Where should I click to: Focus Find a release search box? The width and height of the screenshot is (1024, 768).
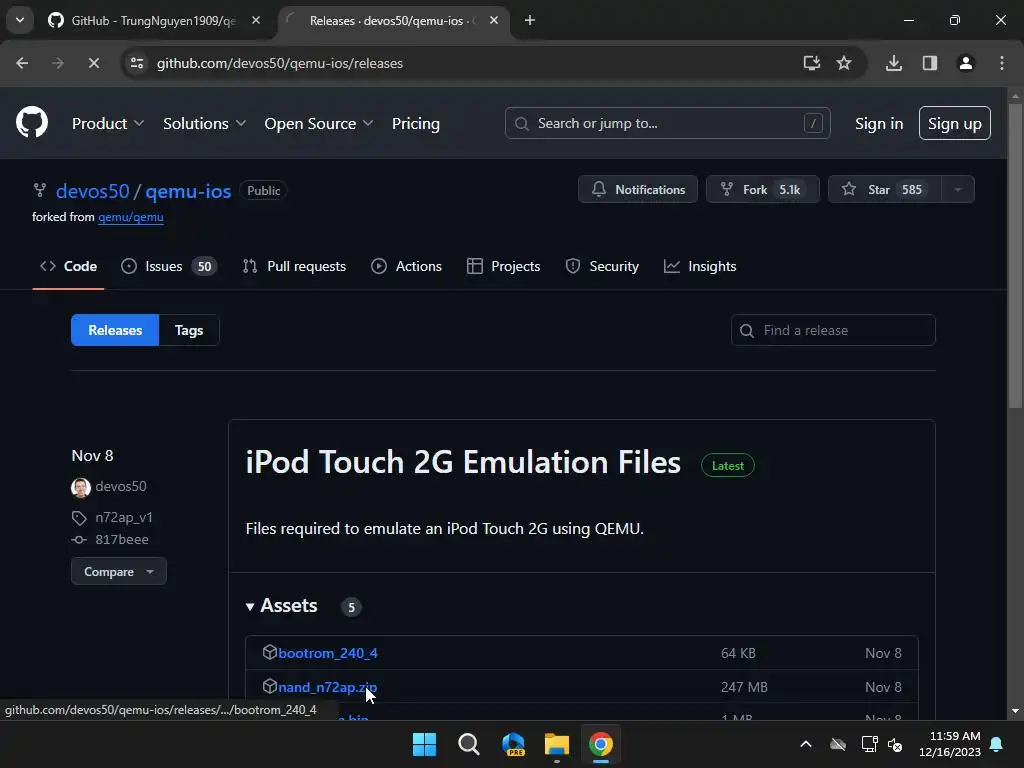tap(833, 330)
